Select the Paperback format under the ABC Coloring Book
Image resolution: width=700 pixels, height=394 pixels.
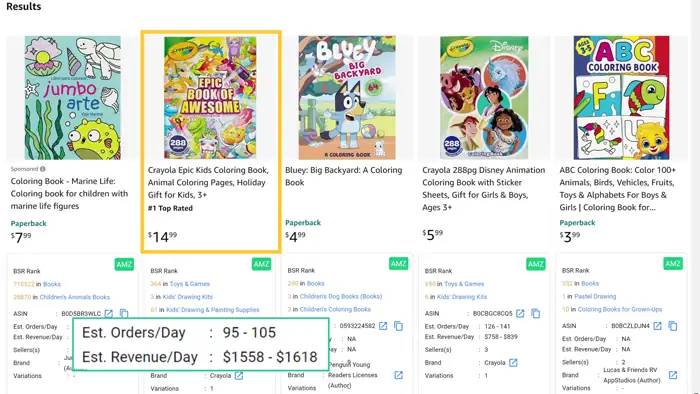tap(577, 223)
